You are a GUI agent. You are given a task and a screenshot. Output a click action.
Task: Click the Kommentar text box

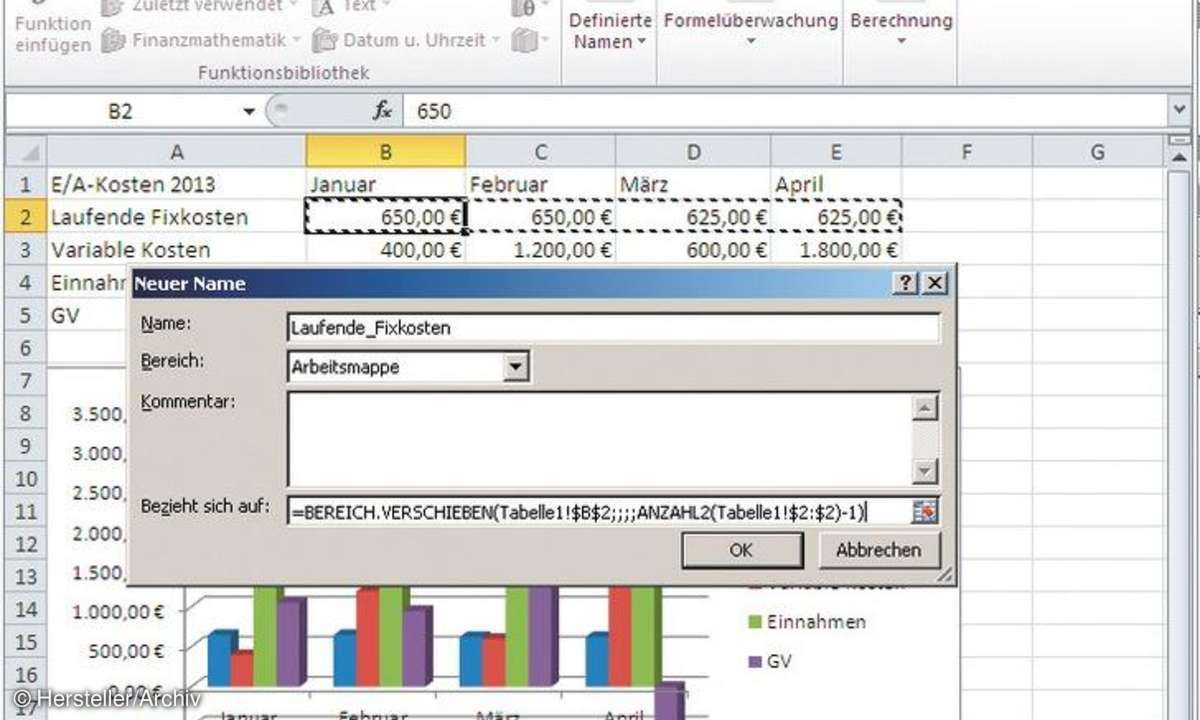coord(600,439)
